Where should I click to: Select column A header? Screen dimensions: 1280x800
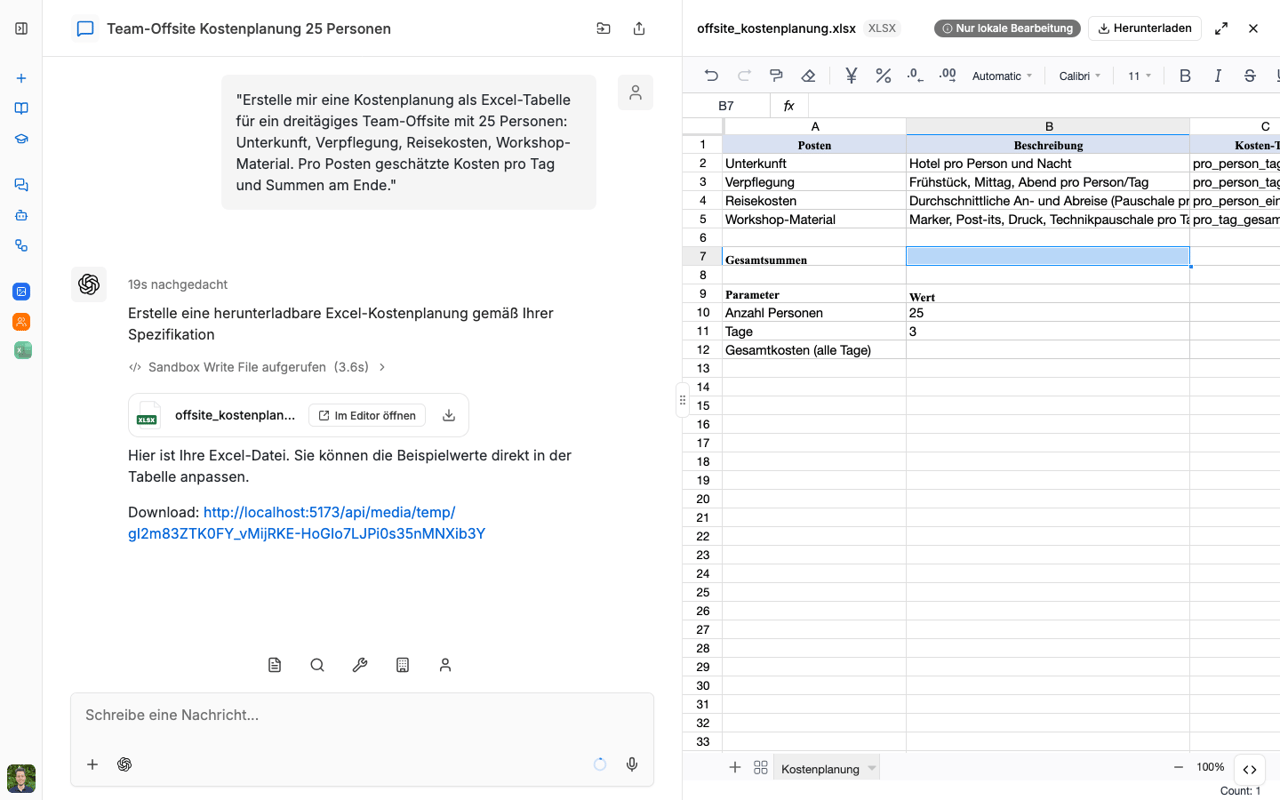815,126
